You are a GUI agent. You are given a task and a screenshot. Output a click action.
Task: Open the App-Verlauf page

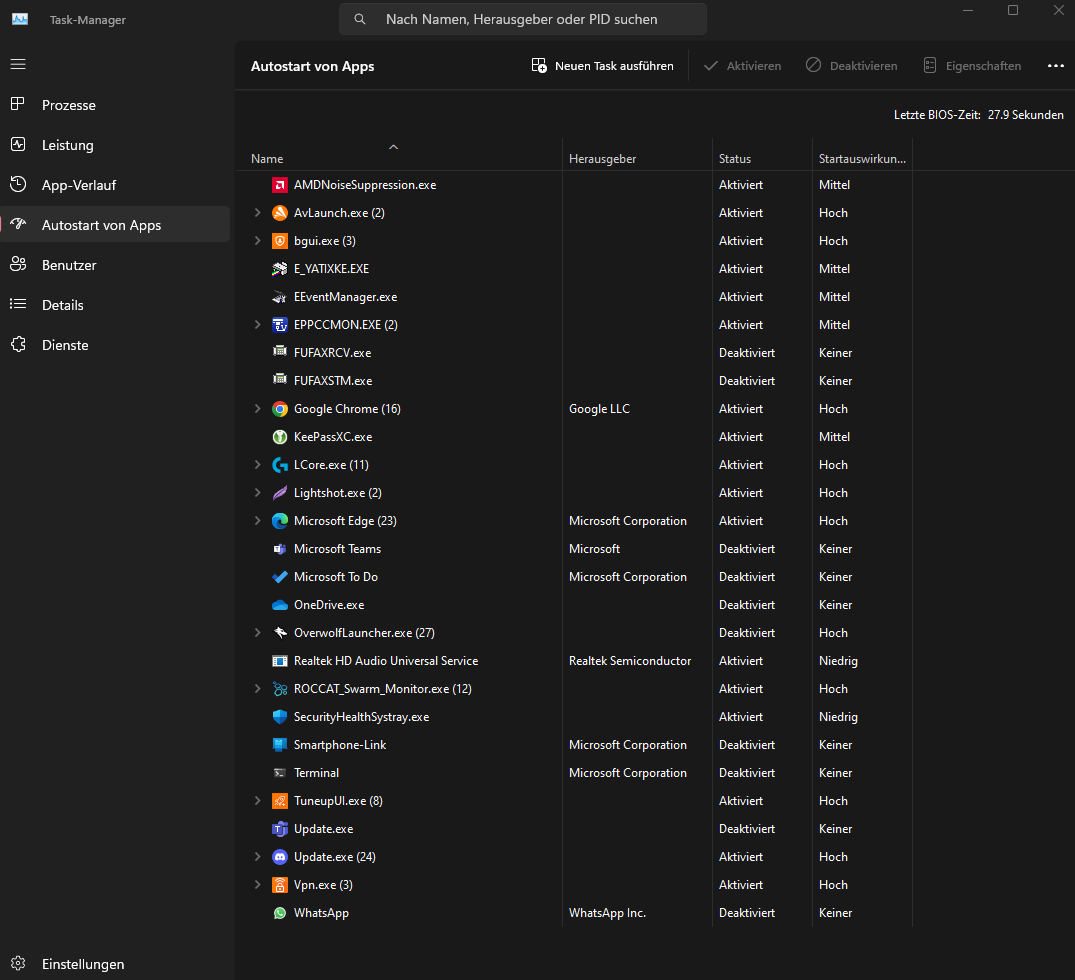115,185
